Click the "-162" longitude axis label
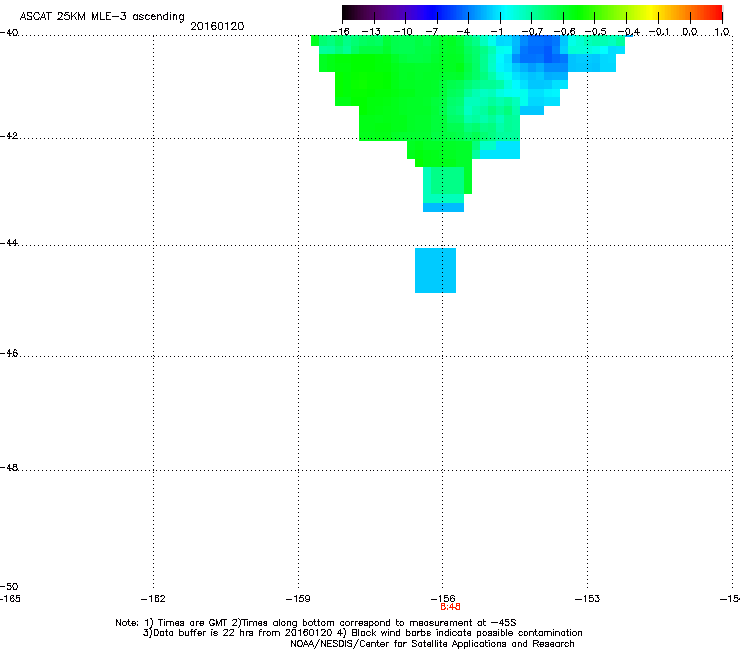The width and height of the screenshot is (740, 650). [x=153, y=599]
